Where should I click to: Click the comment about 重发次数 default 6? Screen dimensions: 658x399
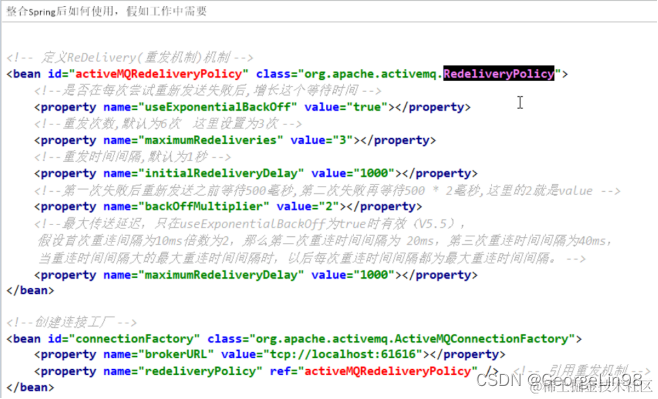(x=168, y=124)
